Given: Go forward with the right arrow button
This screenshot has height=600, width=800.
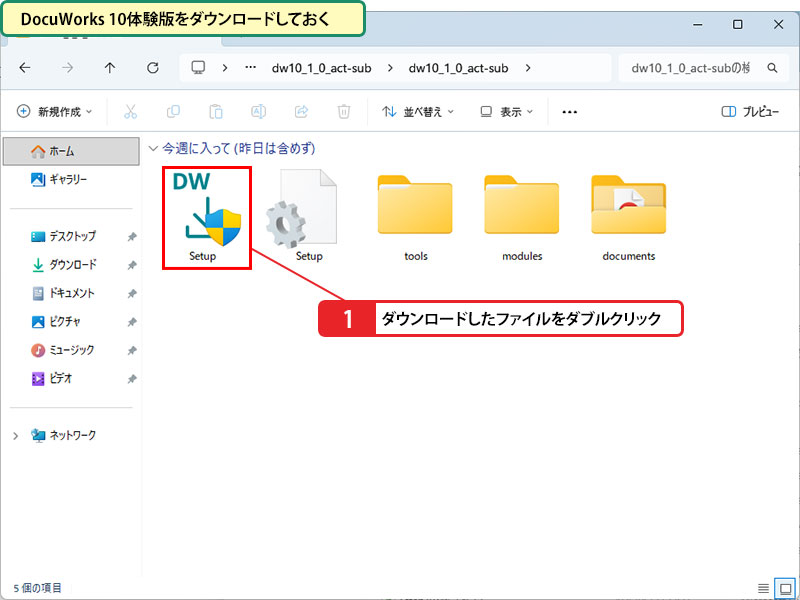Looking at the screenshot, I should [x=67, y=67].
